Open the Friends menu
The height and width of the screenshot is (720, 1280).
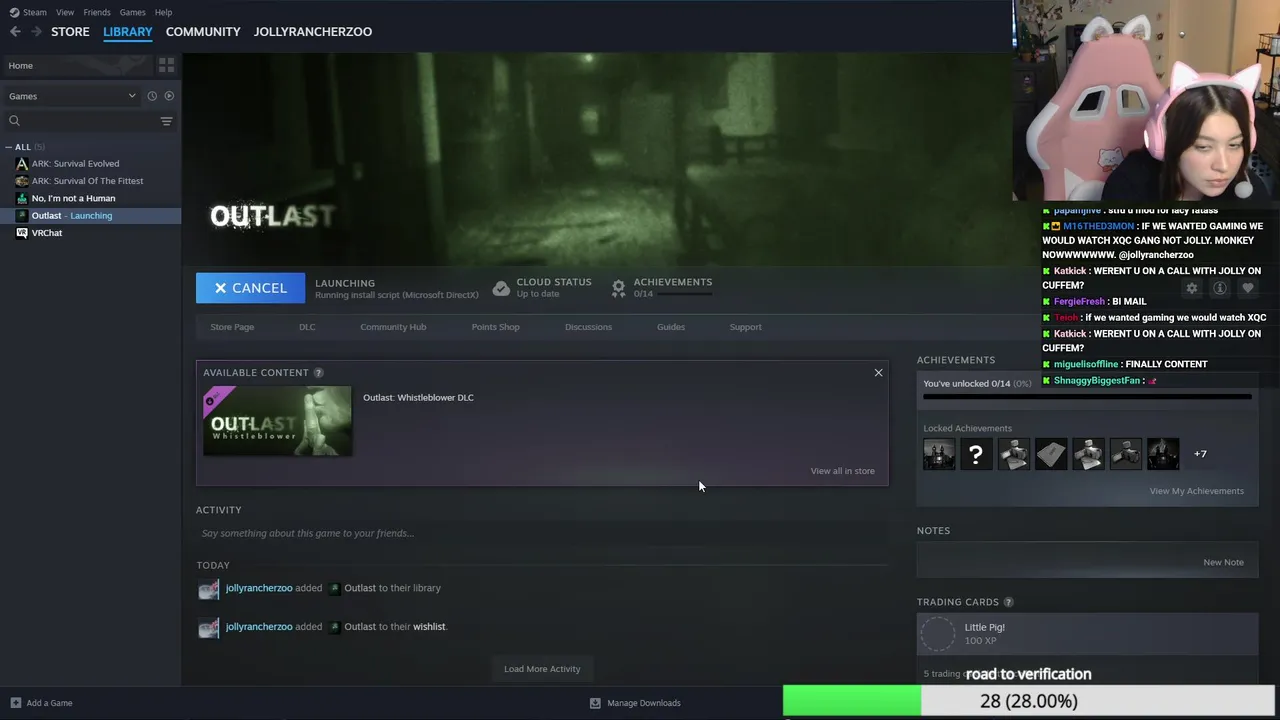tap(97, 12)
